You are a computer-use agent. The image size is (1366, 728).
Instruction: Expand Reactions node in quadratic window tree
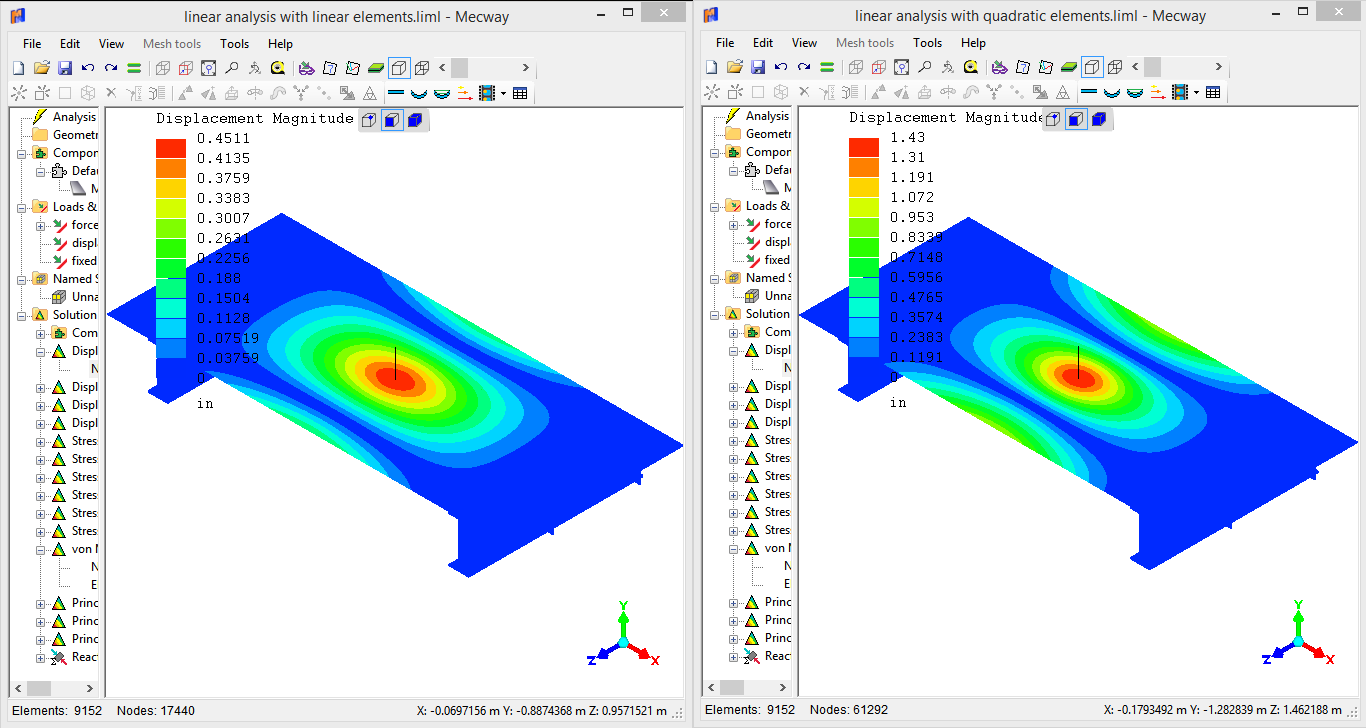734,656
